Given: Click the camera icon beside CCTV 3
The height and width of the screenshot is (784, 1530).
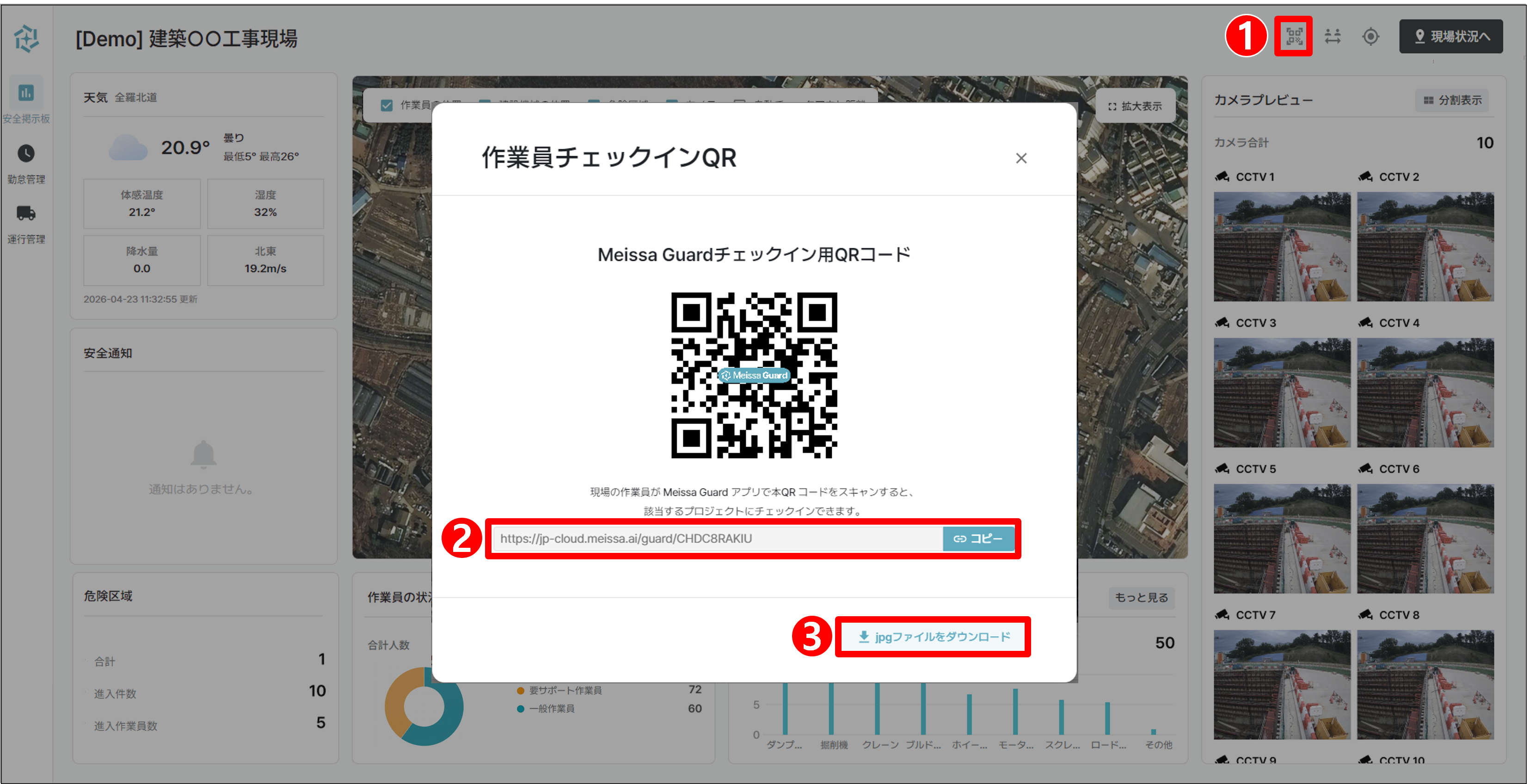Looking at the screenshot, I should pyautogui.click(x=1223, y=323).
